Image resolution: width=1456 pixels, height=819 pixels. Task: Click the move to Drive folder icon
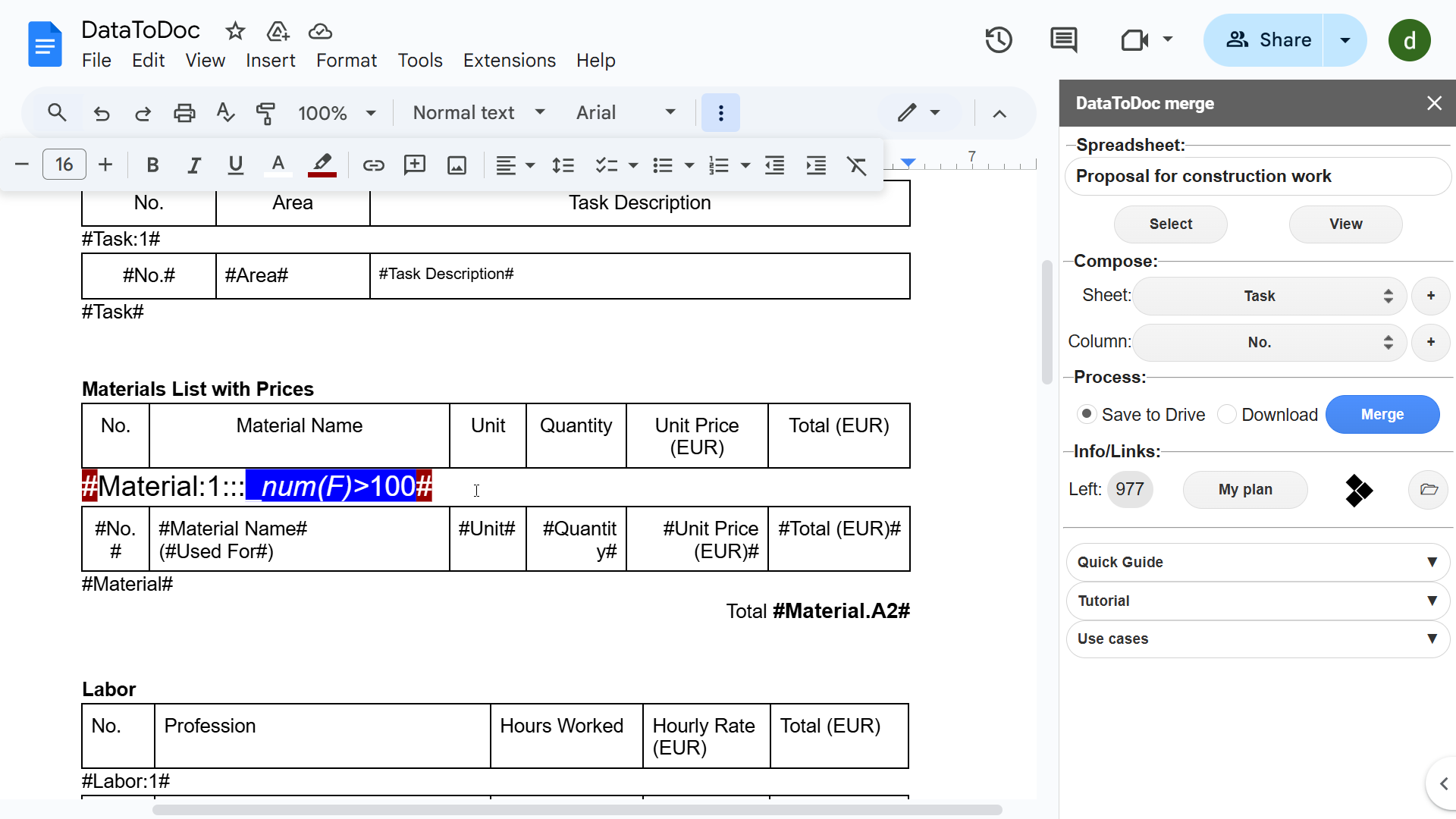278,31
